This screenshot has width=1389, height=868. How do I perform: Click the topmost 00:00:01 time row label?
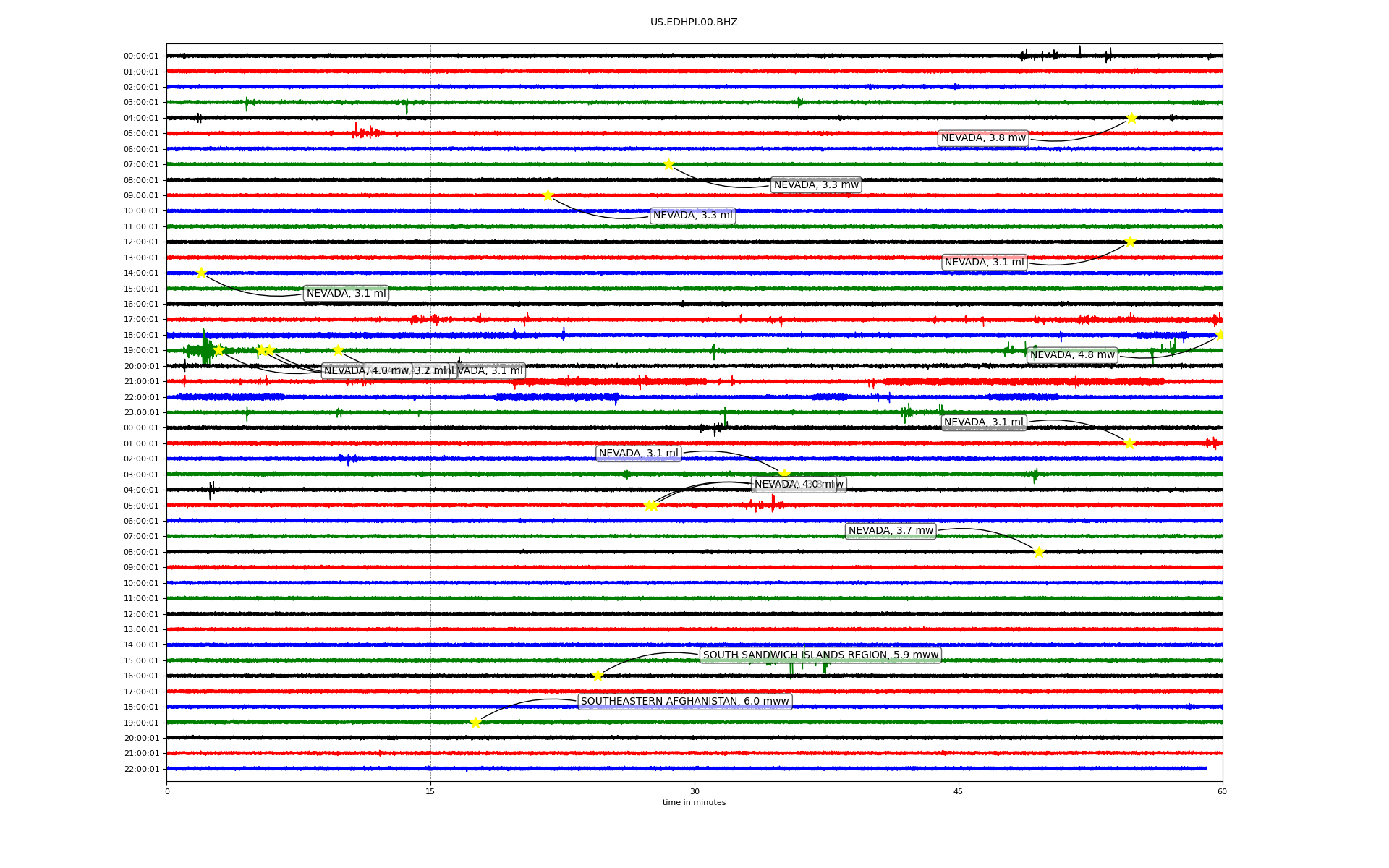coord(141,56)
